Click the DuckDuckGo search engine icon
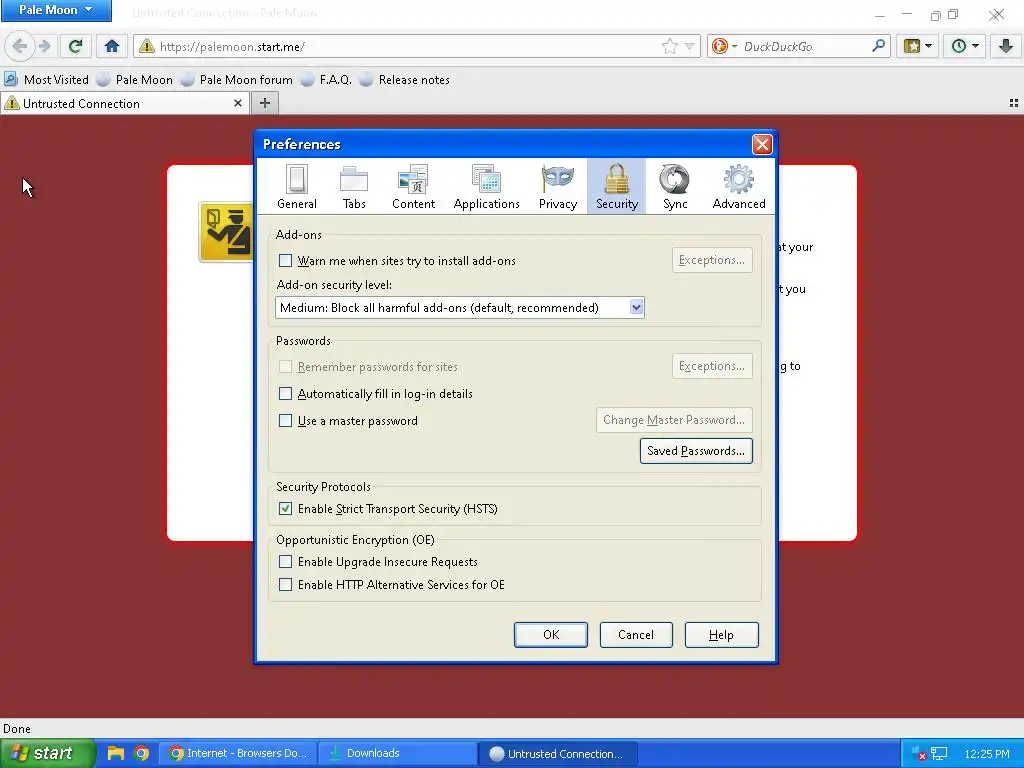Viewport: 1024px width, 768px height. point(720,46)
